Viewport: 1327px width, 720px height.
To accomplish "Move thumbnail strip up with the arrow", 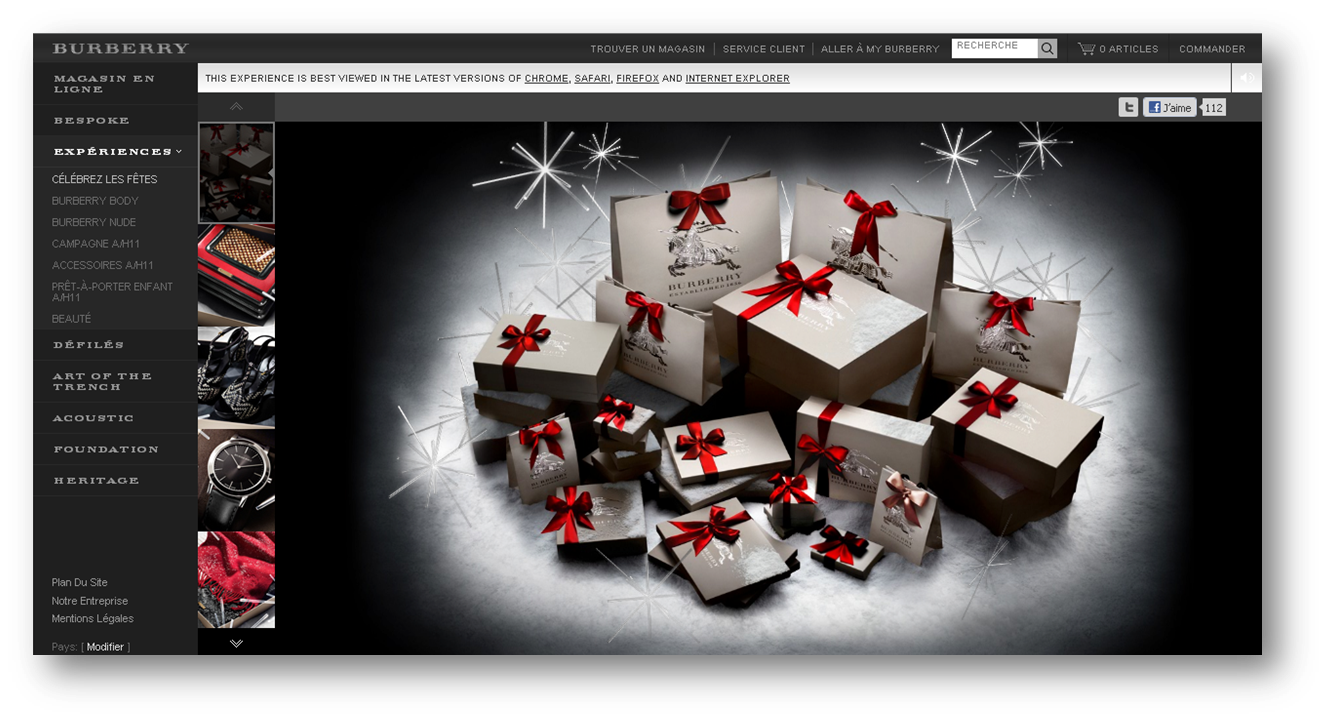I will tap(236, 106).
